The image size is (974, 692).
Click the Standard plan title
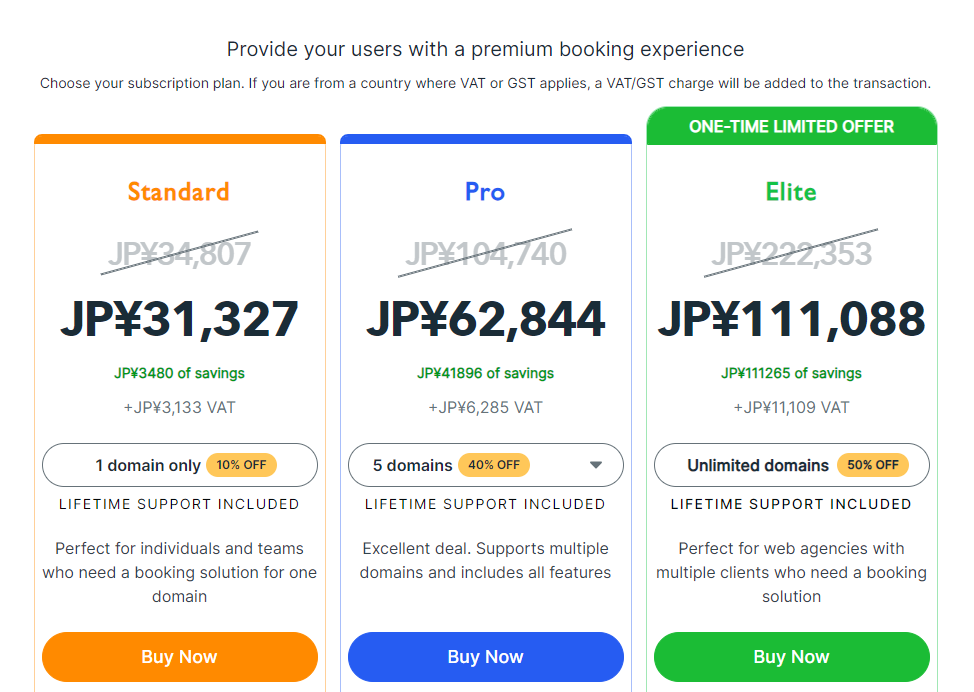pos(179,191)
